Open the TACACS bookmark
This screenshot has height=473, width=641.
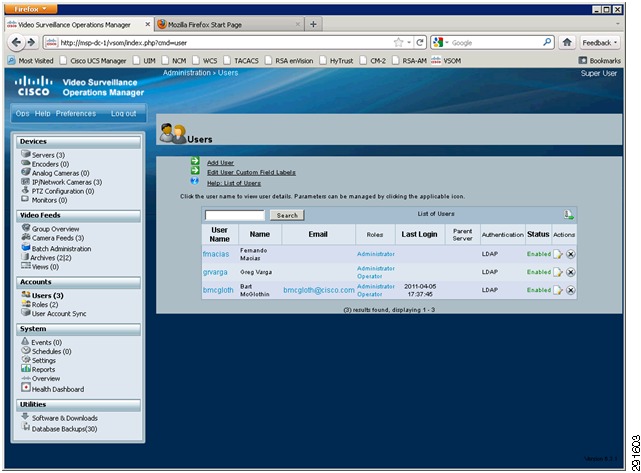241,61
